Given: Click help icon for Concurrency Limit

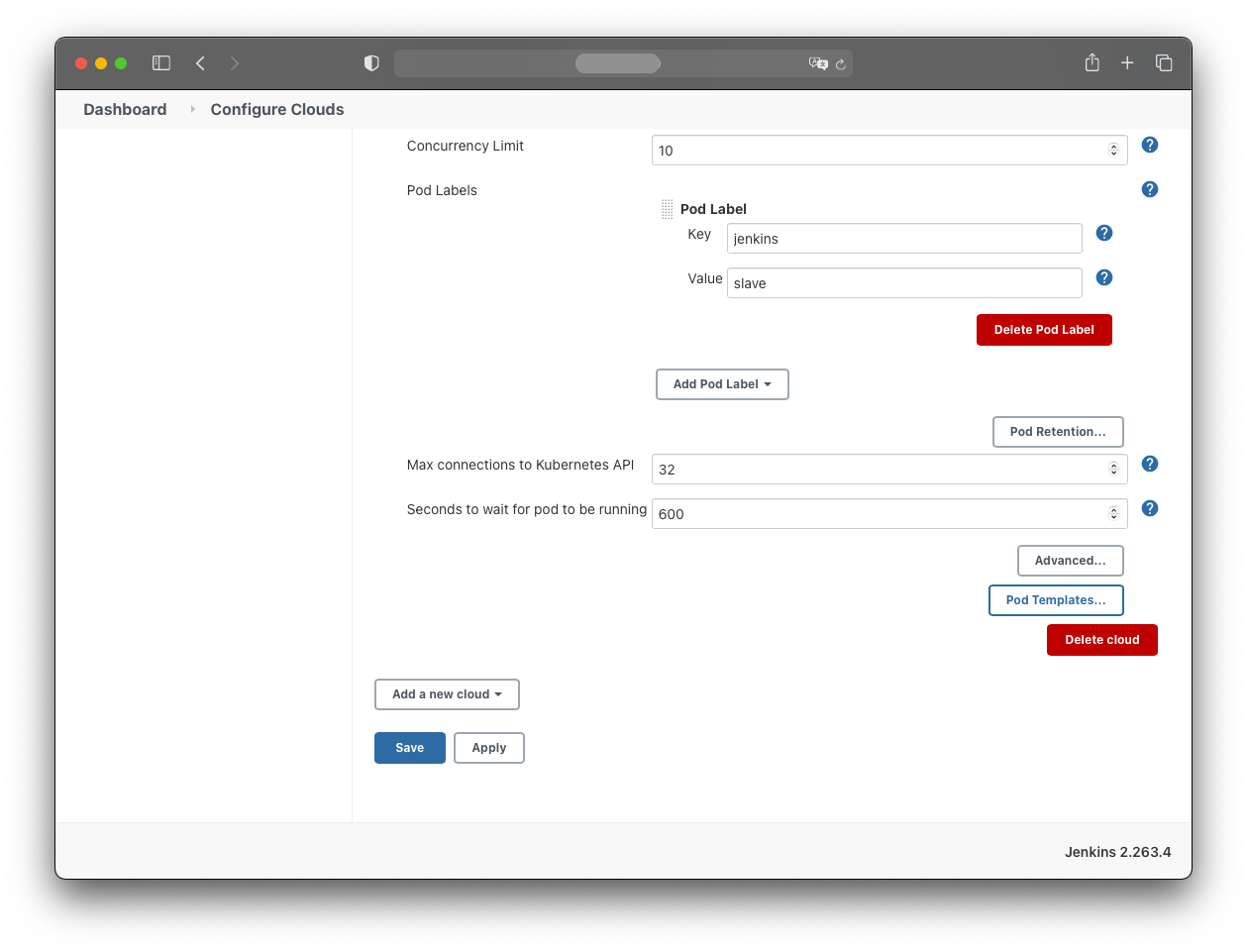Looking at the screenshot, I should [x=1149, y=145].
